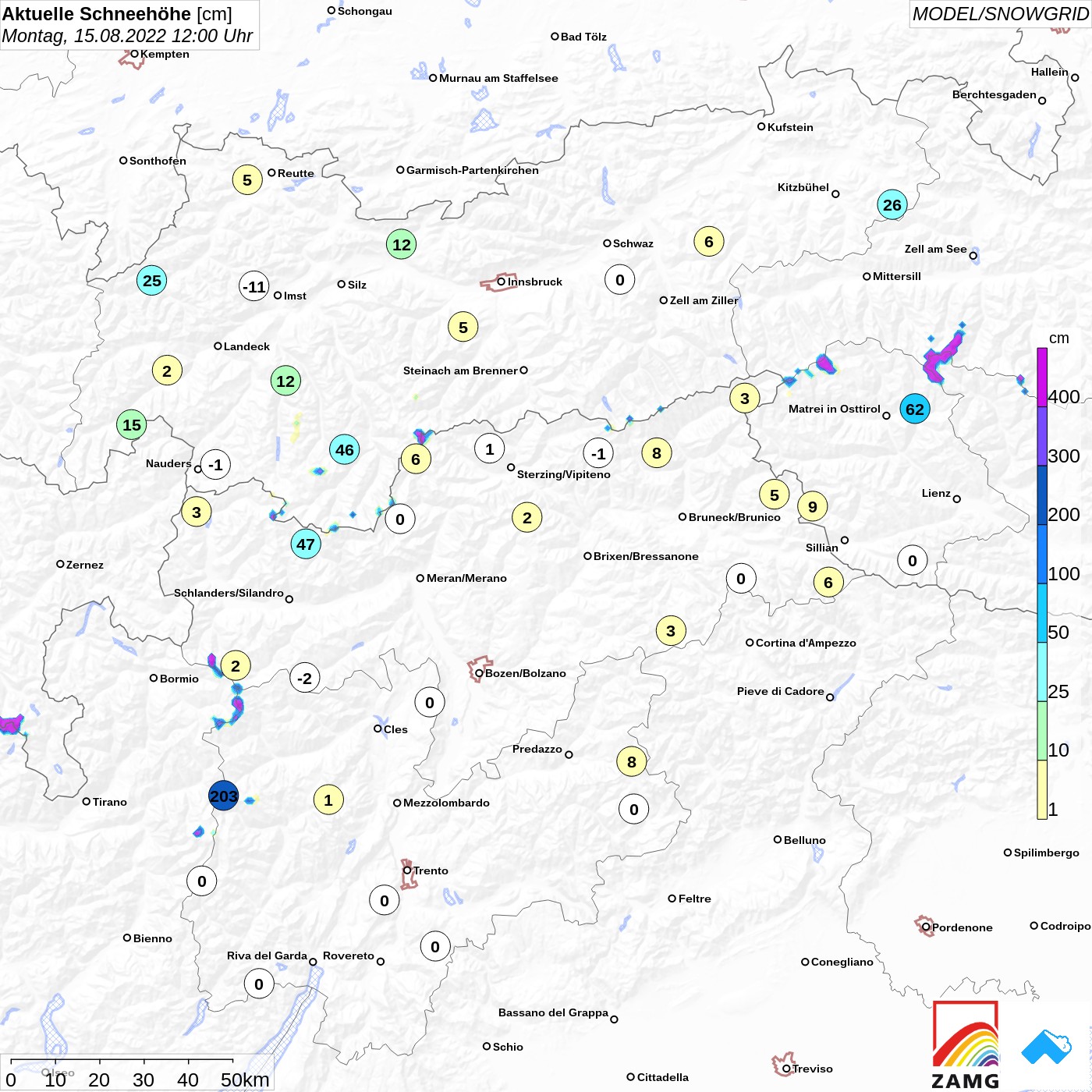Click the Bozen/Bolzano city outline marker
1092x1092 pixels.
[479, 669]
